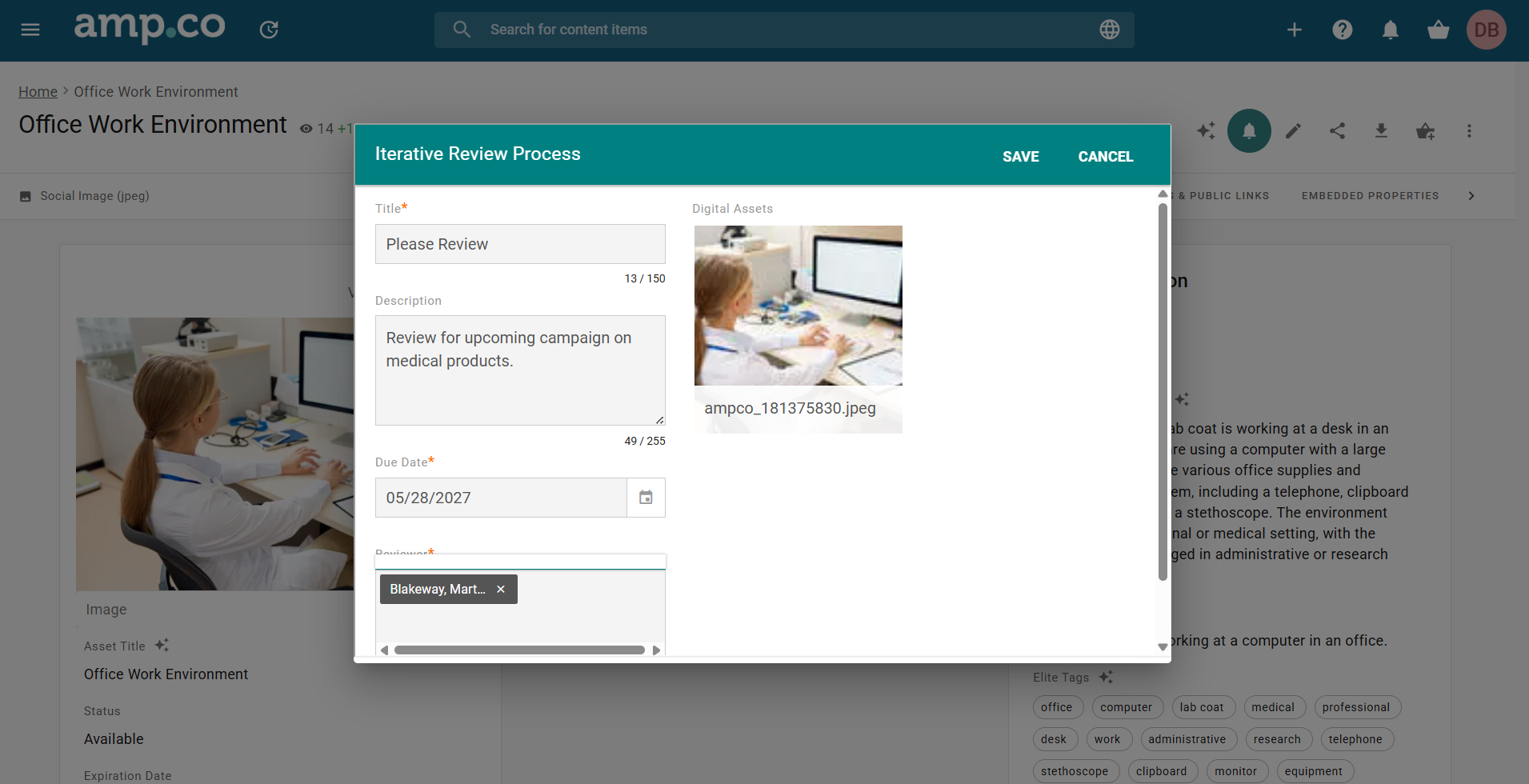
Task: Focus the search for content items field
Action: [784, 30]
